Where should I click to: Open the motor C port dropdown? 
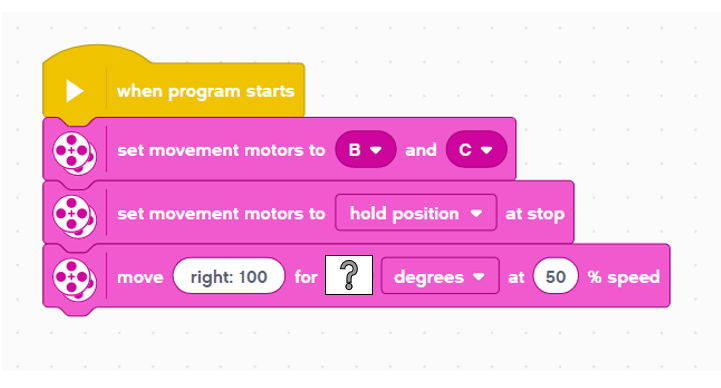tap(476, 149)
